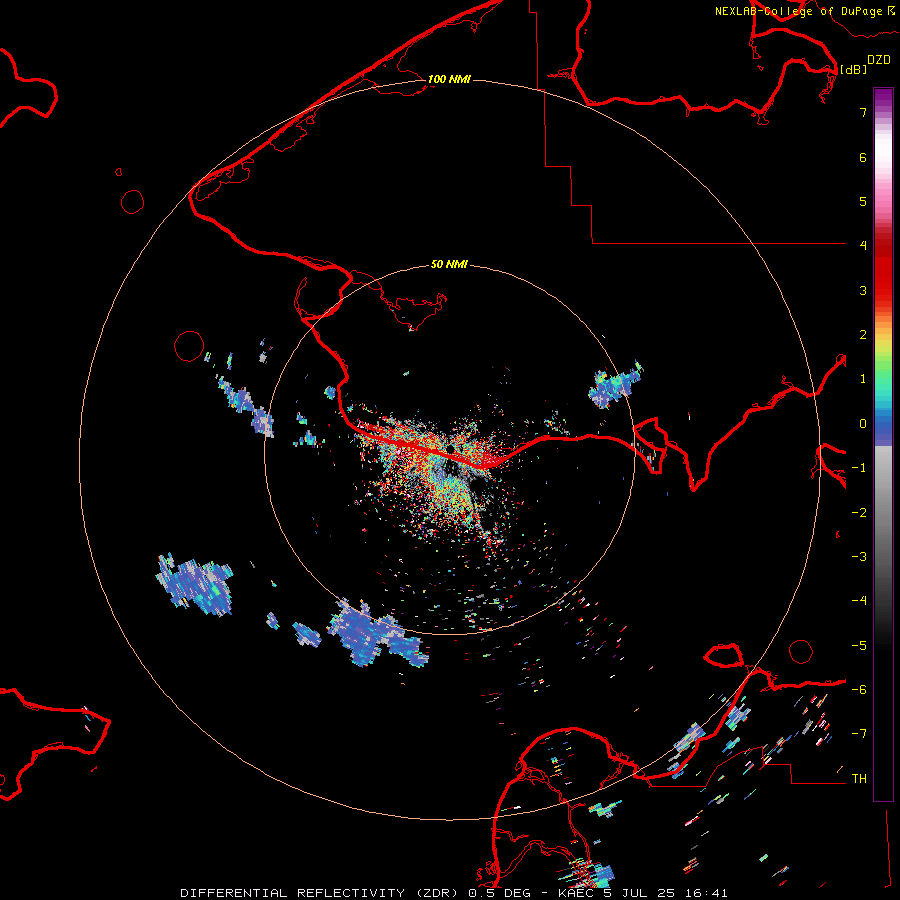Click the DZD color scale title

click(879, 60)
